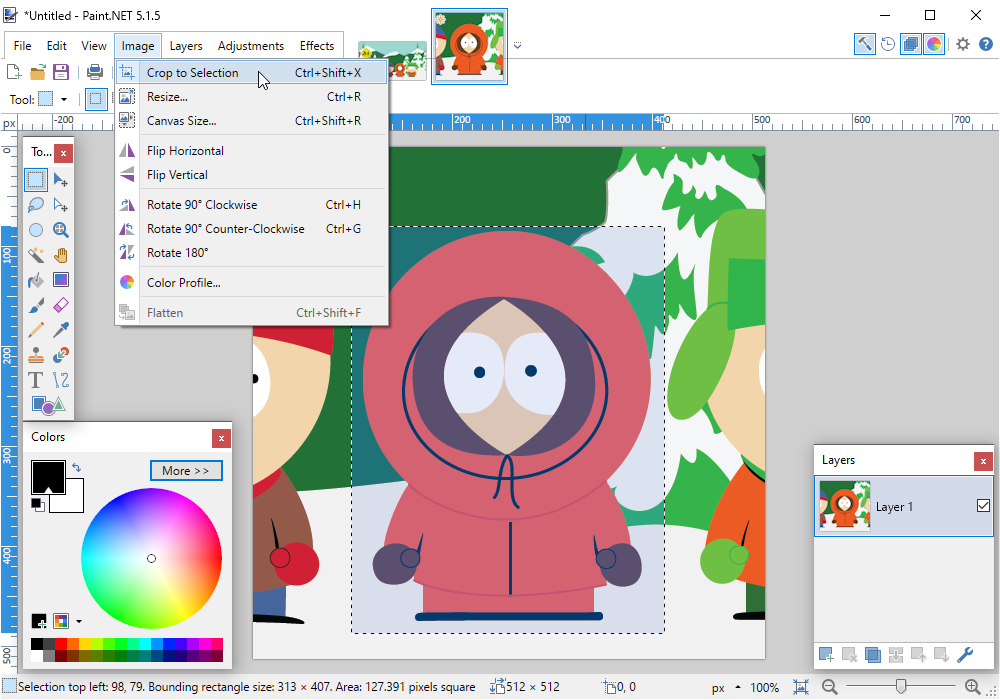Image resolution: width=1000 pixels, height=700 pixels.
Task: Click the zoom slider handle
Action: point(901,687)
